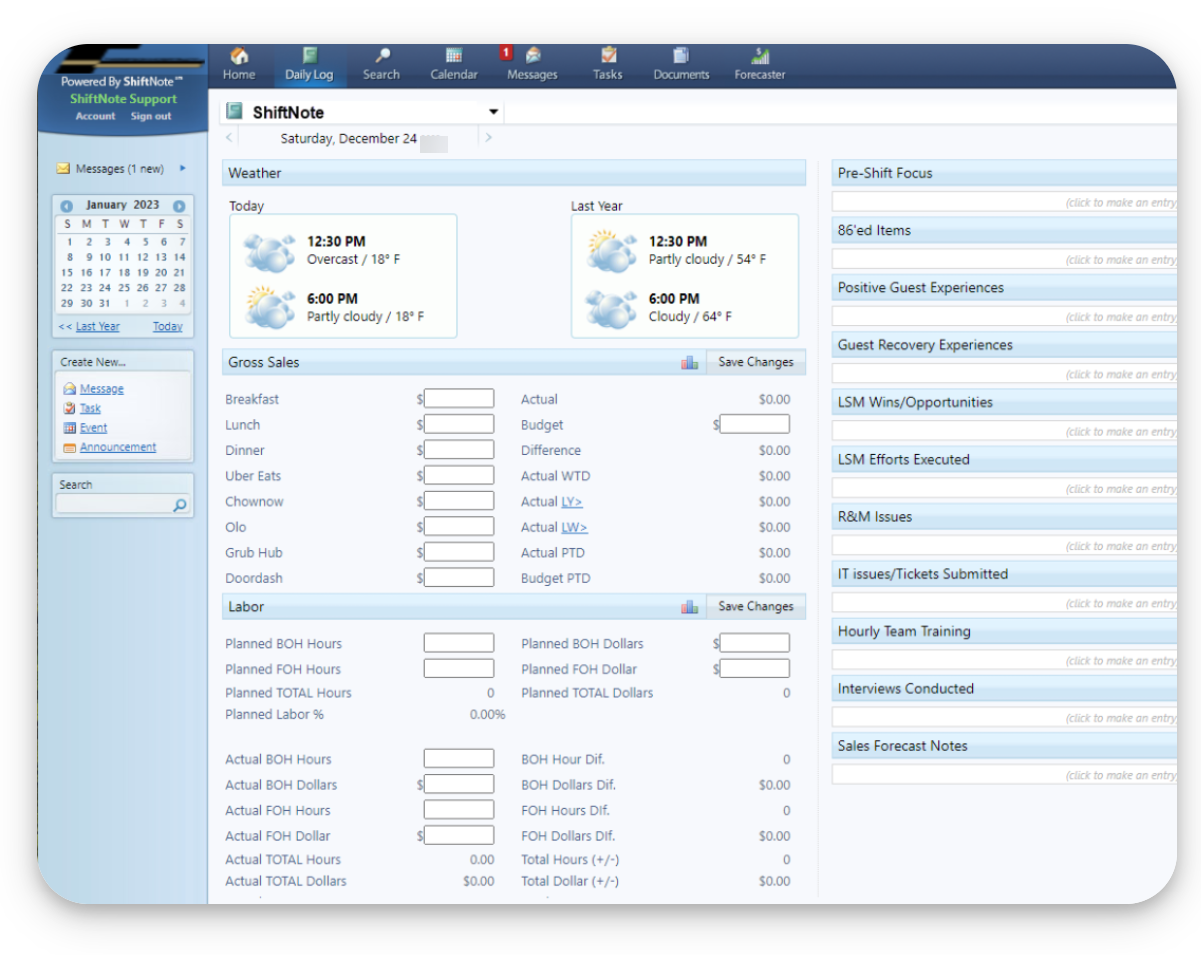The image size is (1201, 955).
Task: Go to next day using right arrow
Action: point(488,138)
